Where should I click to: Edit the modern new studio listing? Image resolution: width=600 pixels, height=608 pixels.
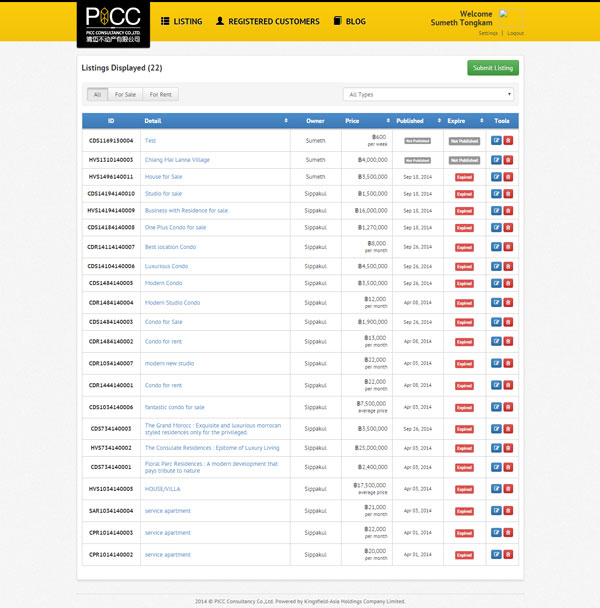(x=496, y=363)
